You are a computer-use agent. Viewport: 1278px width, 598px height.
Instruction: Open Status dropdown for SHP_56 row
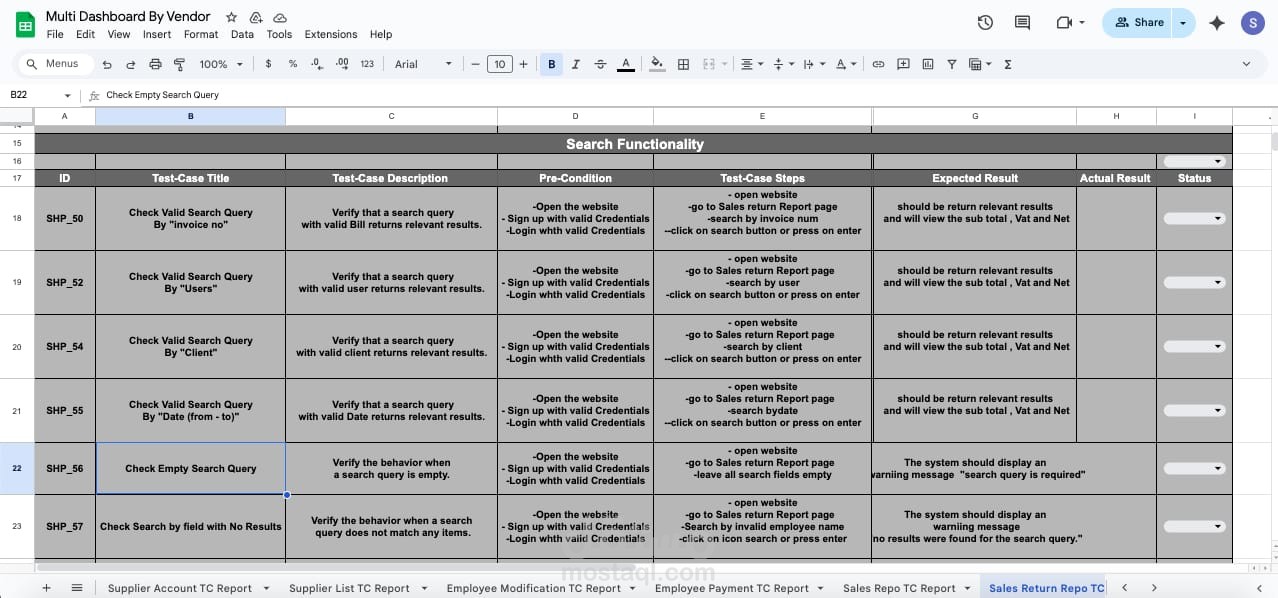point(1194,468)
